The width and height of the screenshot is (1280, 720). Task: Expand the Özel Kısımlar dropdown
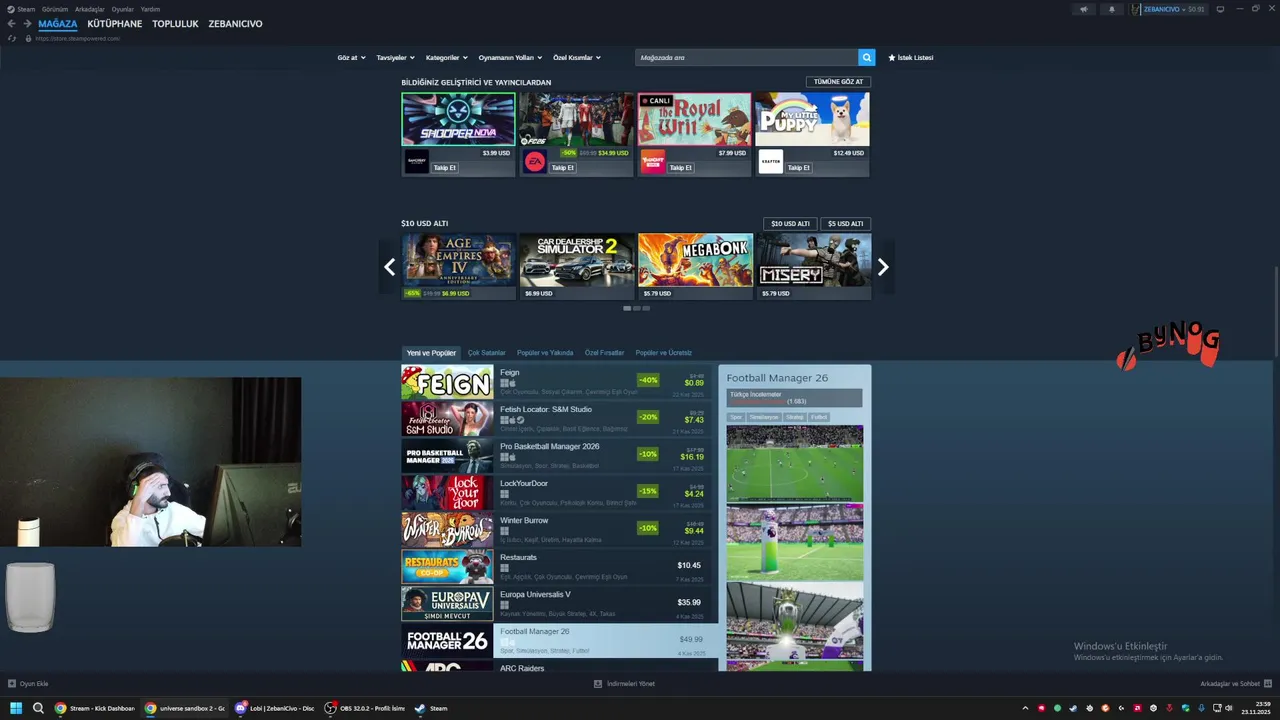coord(577,58)
